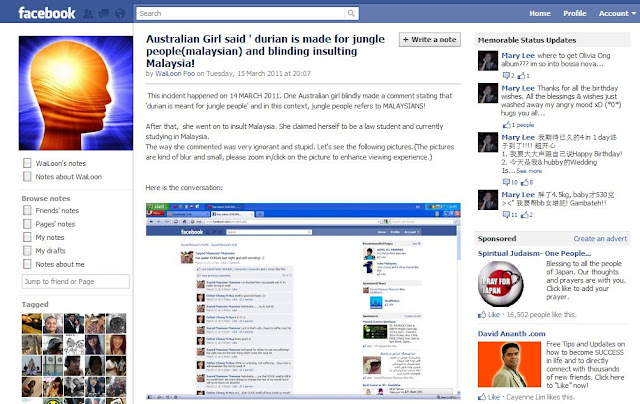
Task: Open the My drafts icon
Action: (x=27, y=251)
